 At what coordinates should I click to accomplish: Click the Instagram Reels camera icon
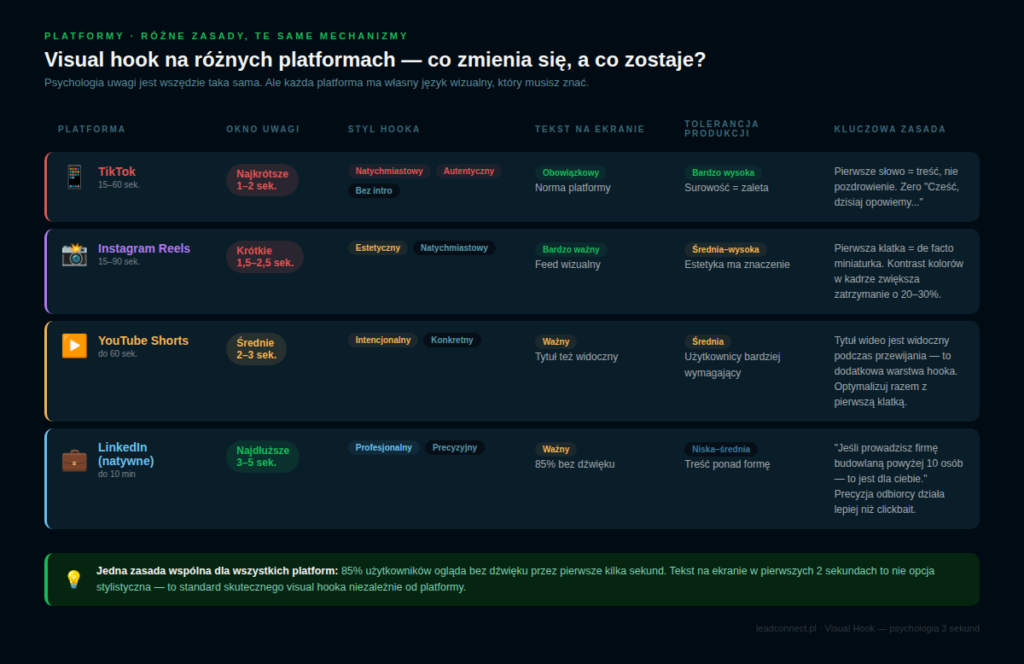[x=74, y=254]
